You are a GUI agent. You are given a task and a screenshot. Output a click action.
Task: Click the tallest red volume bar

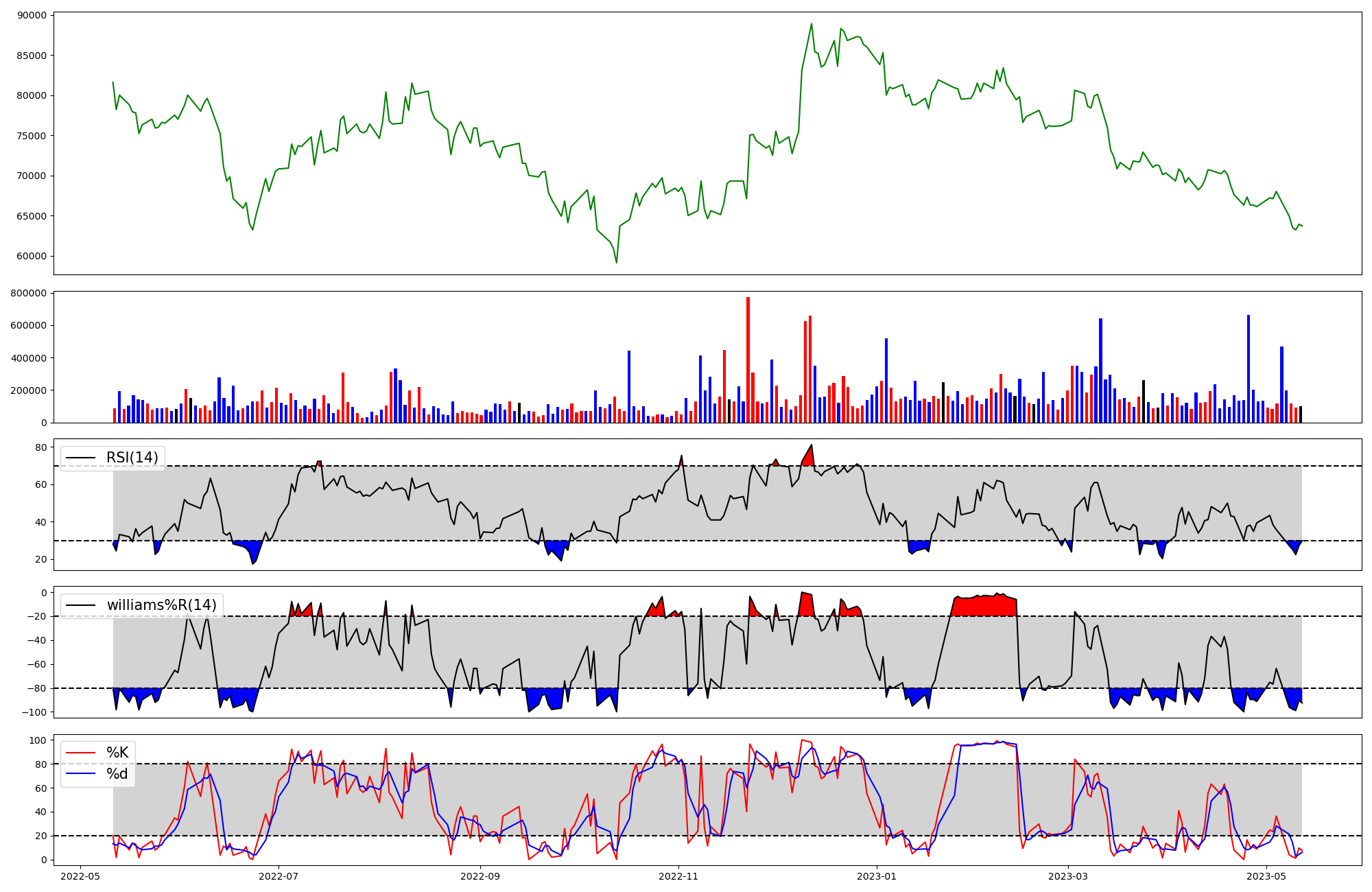tap(748, 360)
